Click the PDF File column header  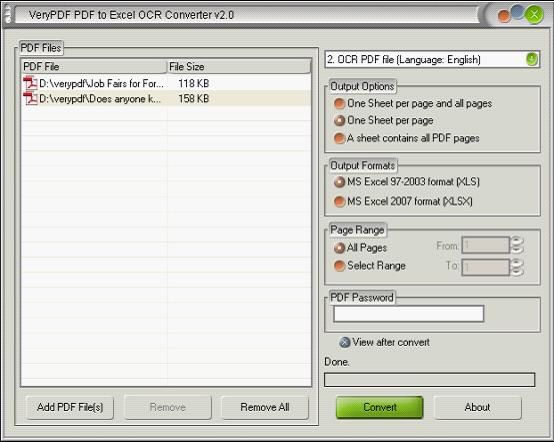(94, 66)
